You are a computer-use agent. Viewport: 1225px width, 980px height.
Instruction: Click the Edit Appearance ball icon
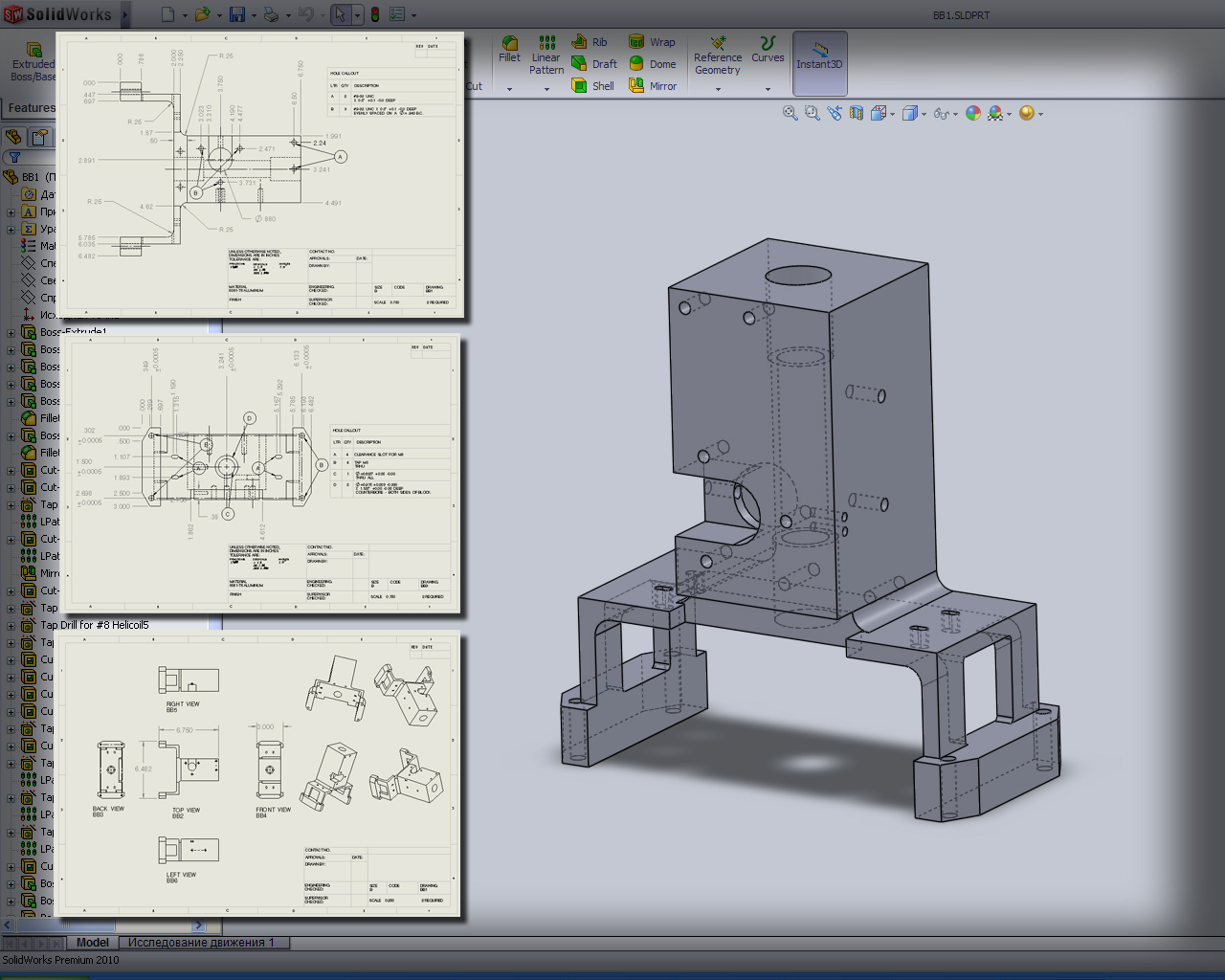pyautogui.click(x=973, y=113)
